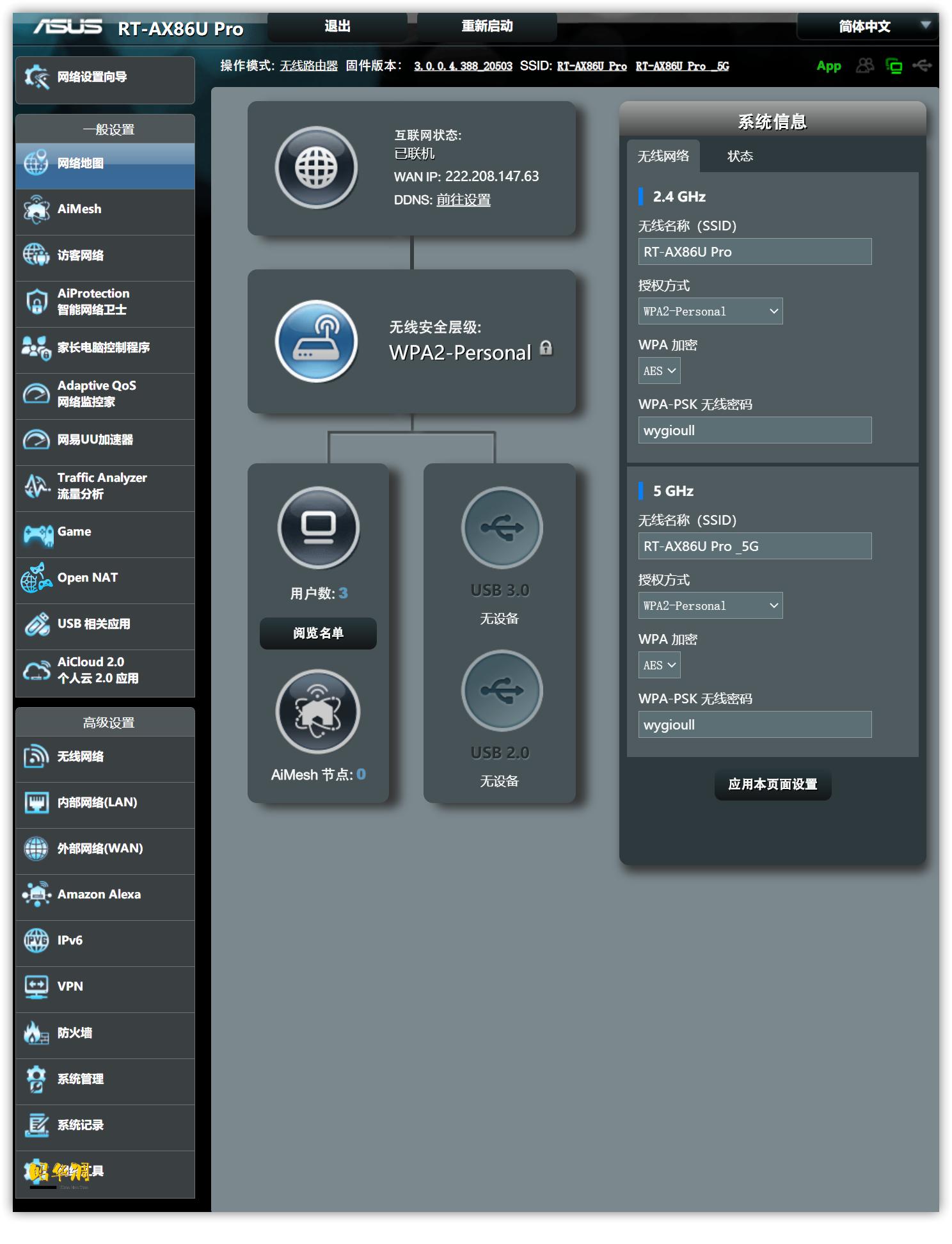Follow the DDNS 前往设置 link
Screen dimensions: 952x1244
coord(463,200)
